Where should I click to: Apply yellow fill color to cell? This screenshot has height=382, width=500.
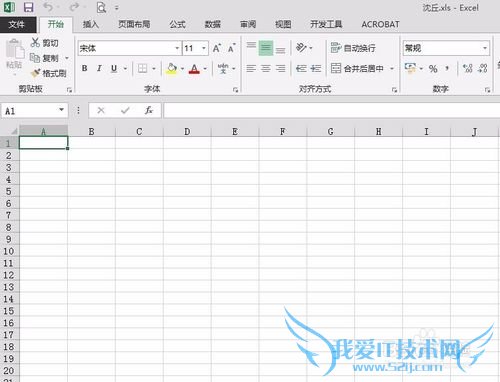pos(172,69)
